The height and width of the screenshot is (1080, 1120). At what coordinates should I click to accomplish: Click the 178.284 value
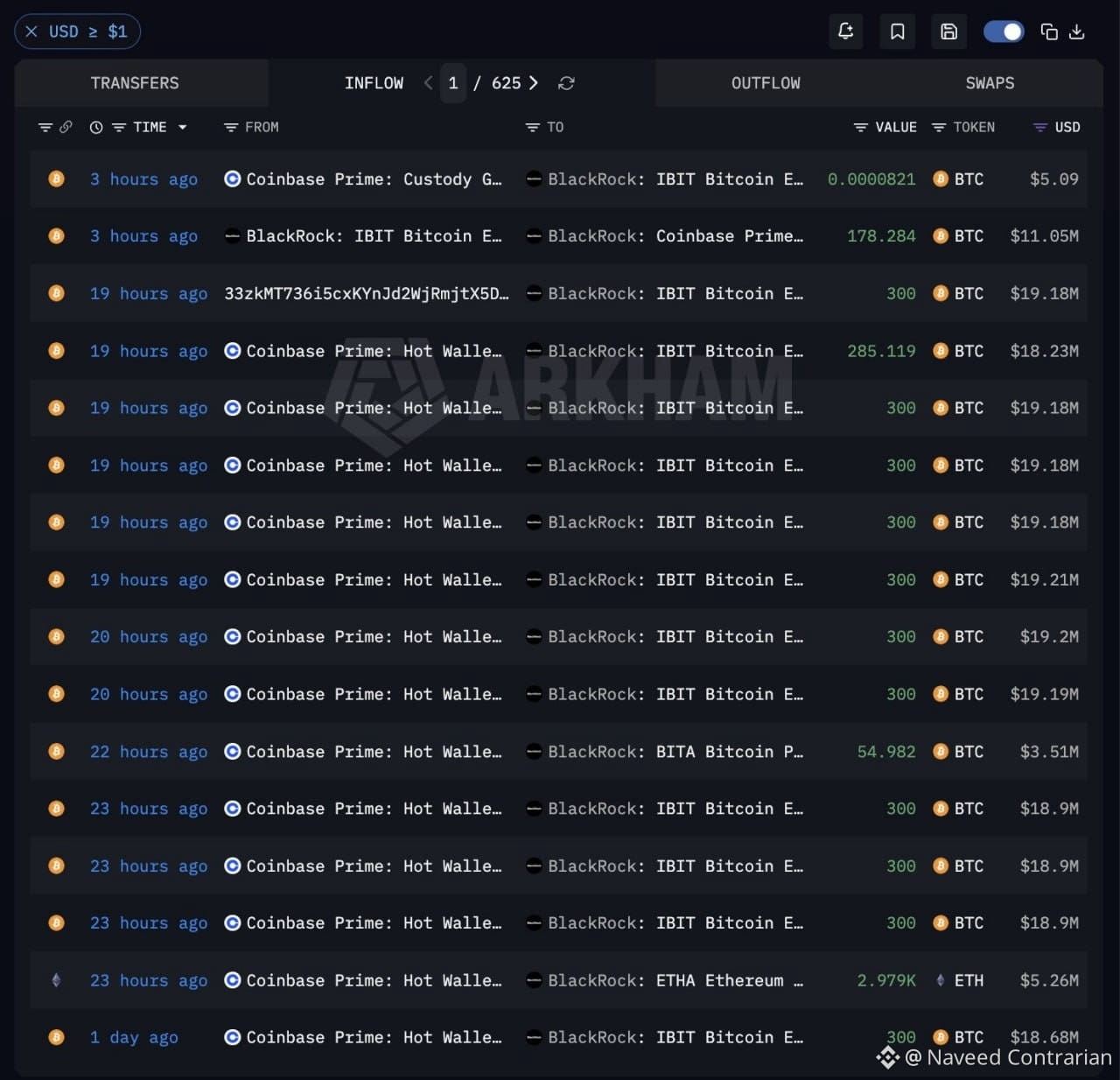click(x=881, y=235)
